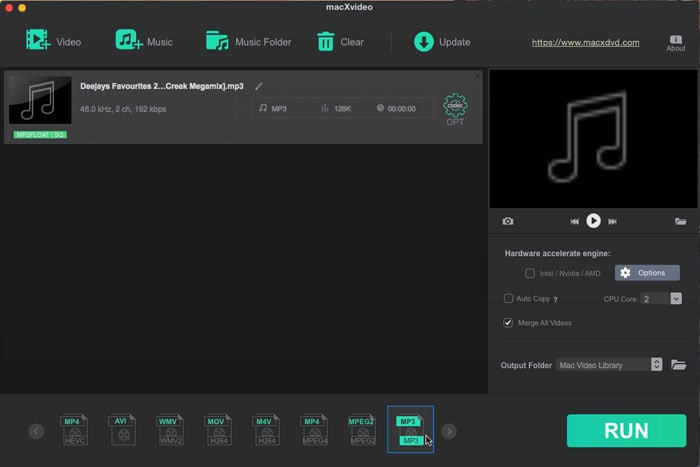Add music with the Music button

click(x=144, y=42)
